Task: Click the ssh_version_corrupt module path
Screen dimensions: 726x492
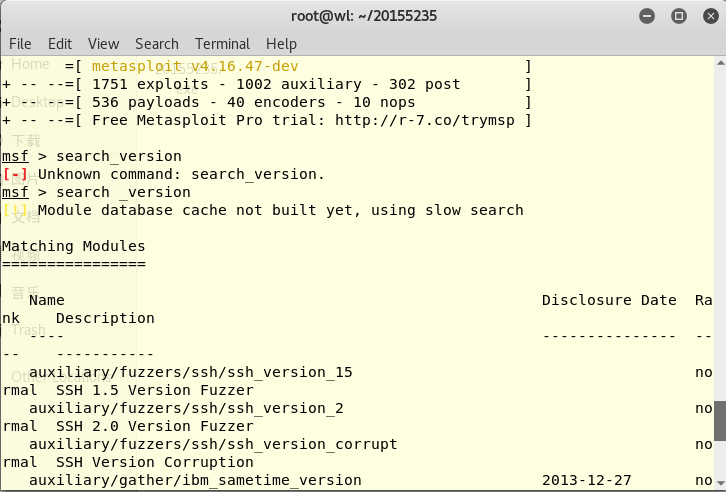Action: 213,444
